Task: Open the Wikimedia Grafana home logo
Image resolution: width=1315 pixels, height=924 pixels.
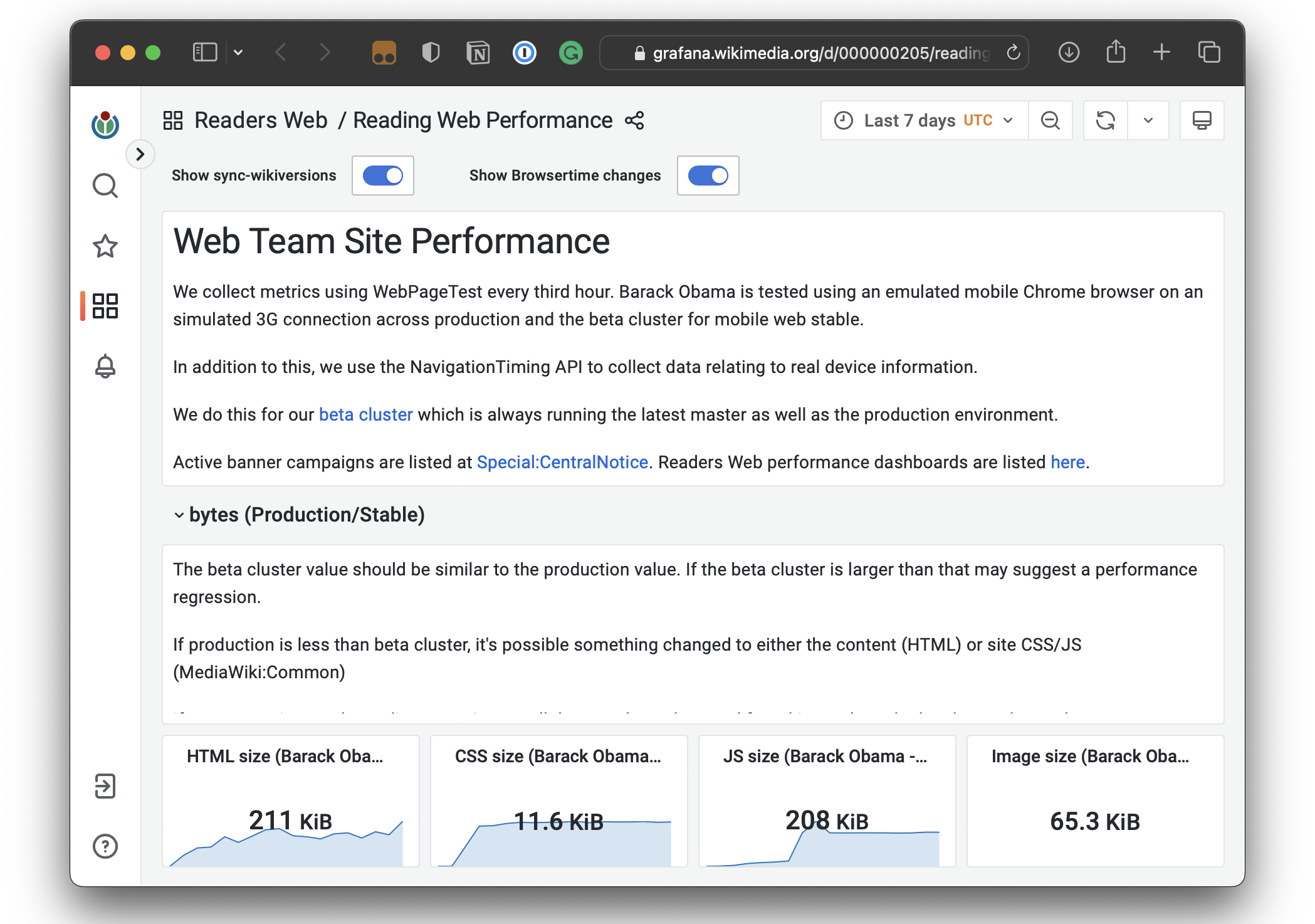Action: (x=105, y=124)
